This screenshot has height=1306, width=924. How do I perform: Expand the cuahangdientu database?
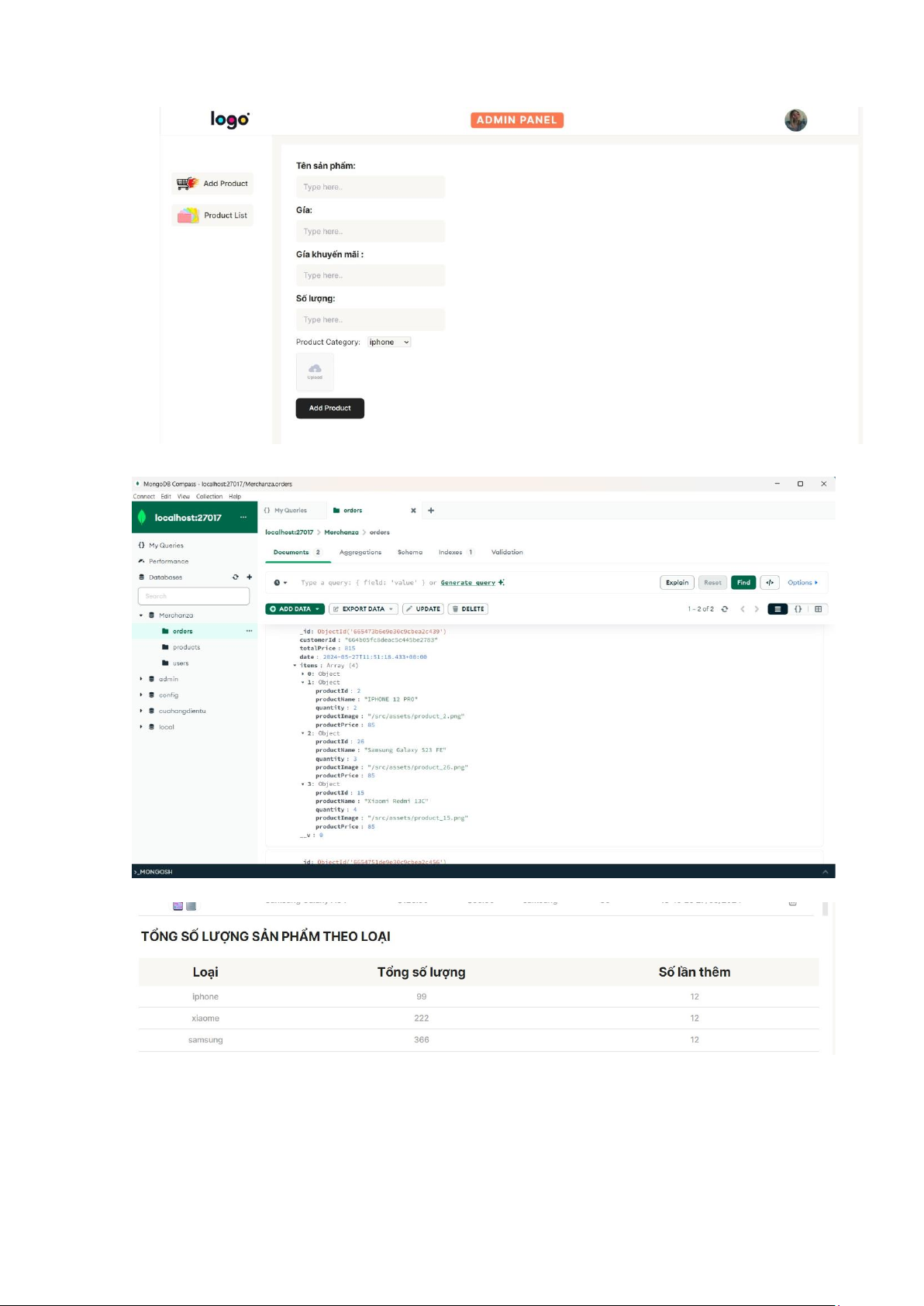[x=141, y=711]
